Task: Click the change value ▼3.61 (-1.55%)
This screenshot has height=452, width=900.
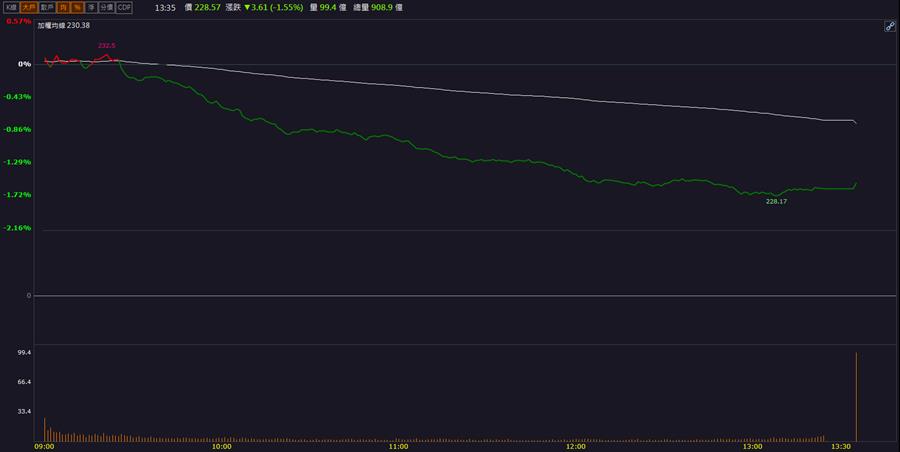Action: (x=274, y=7)
